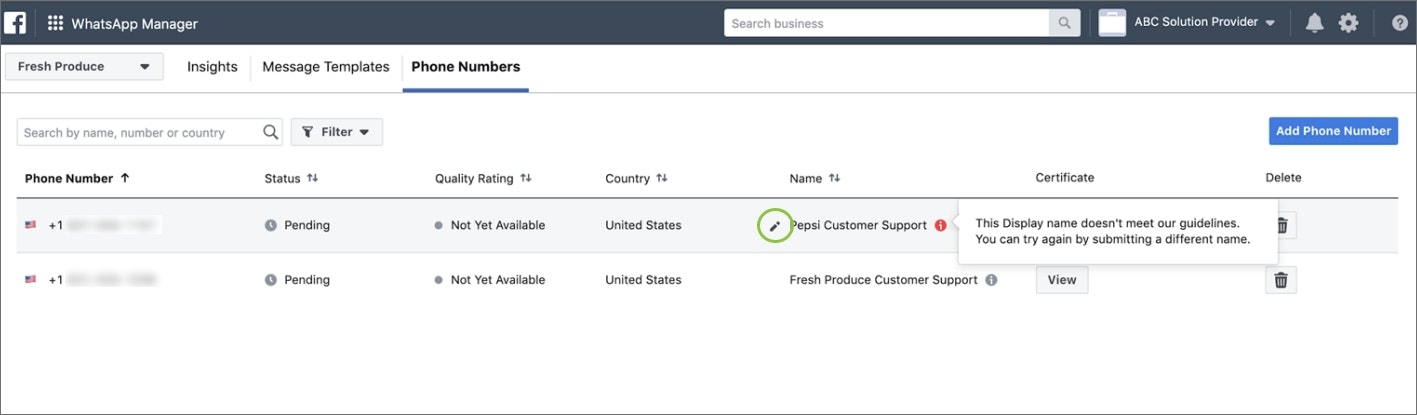Click Pending status in the Fresh Produce row
Screen dimensions: 1417x415
[306, 280]
